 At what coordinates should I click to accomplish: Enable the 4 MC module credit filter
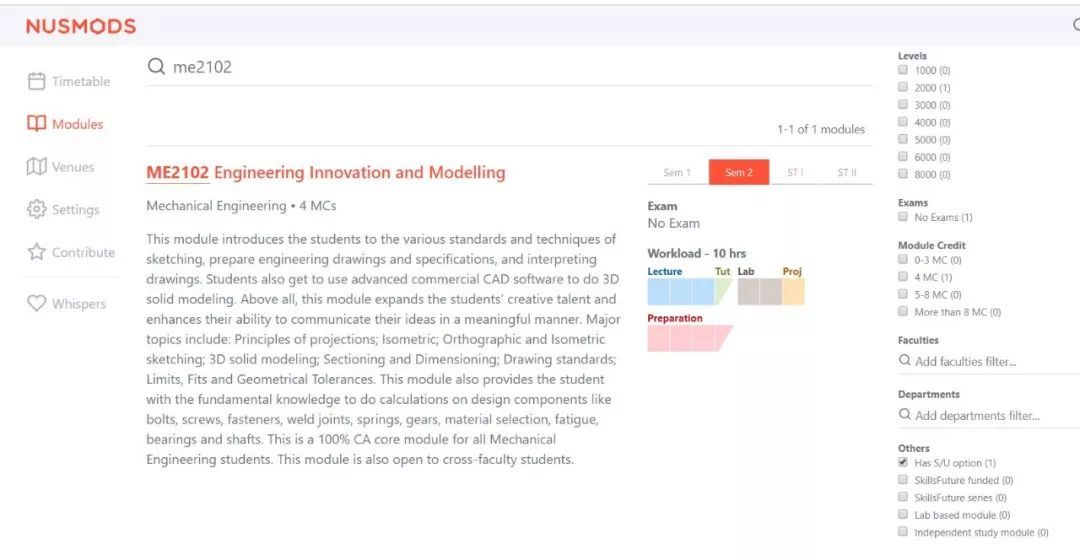pos(903,277)
